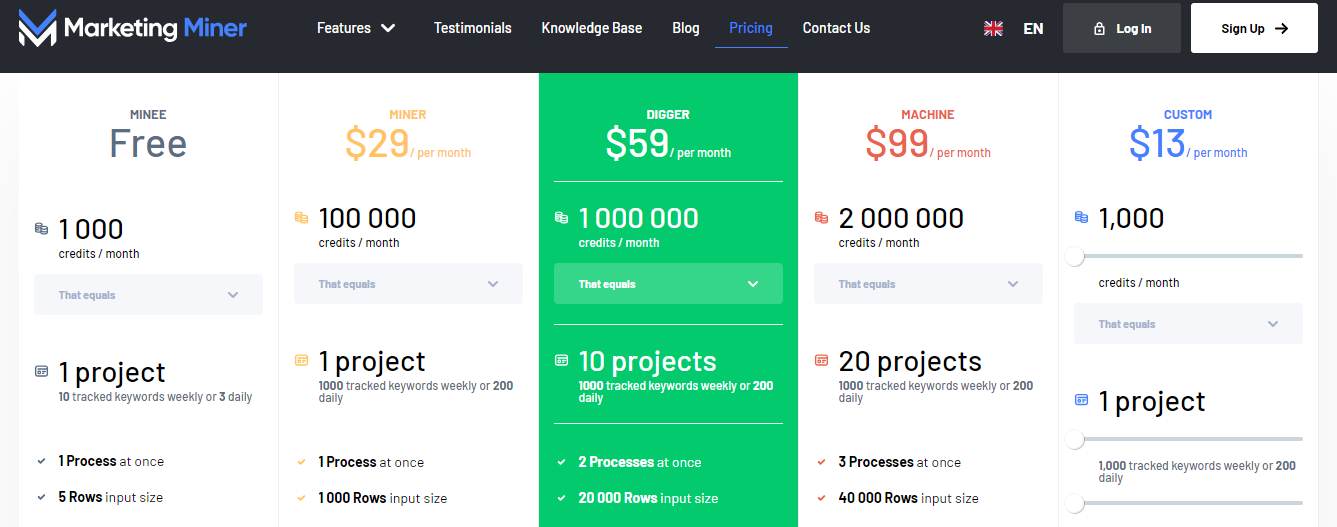The height and width of the screenshot is (527, 1337).
Task: Click the Custom credits slider handle
Action: (1075, 257)
